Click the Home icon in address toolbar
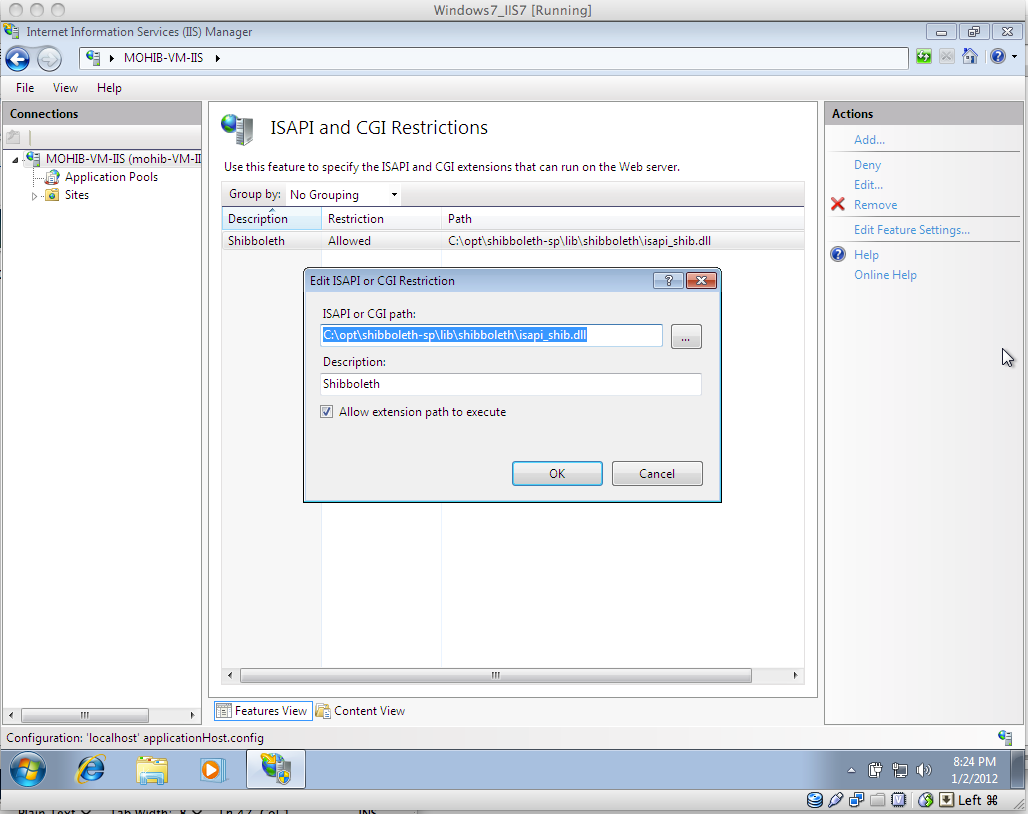 (x=969, y=57)
